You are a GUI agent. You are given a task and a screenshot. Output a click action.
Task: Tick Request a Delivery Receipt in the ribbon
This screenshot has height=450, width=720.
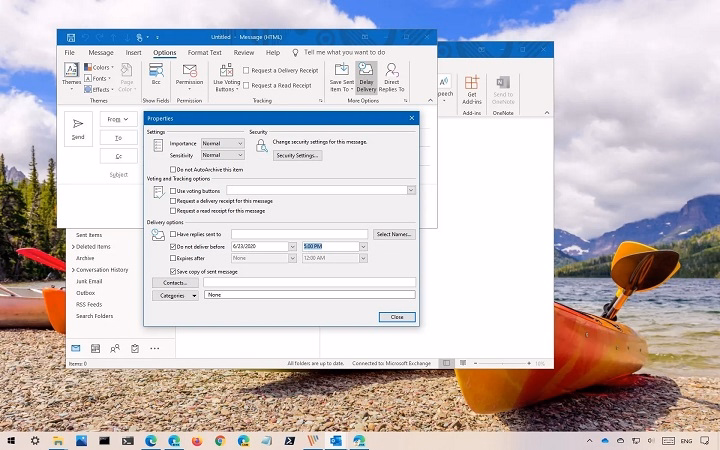coord(246,70)
